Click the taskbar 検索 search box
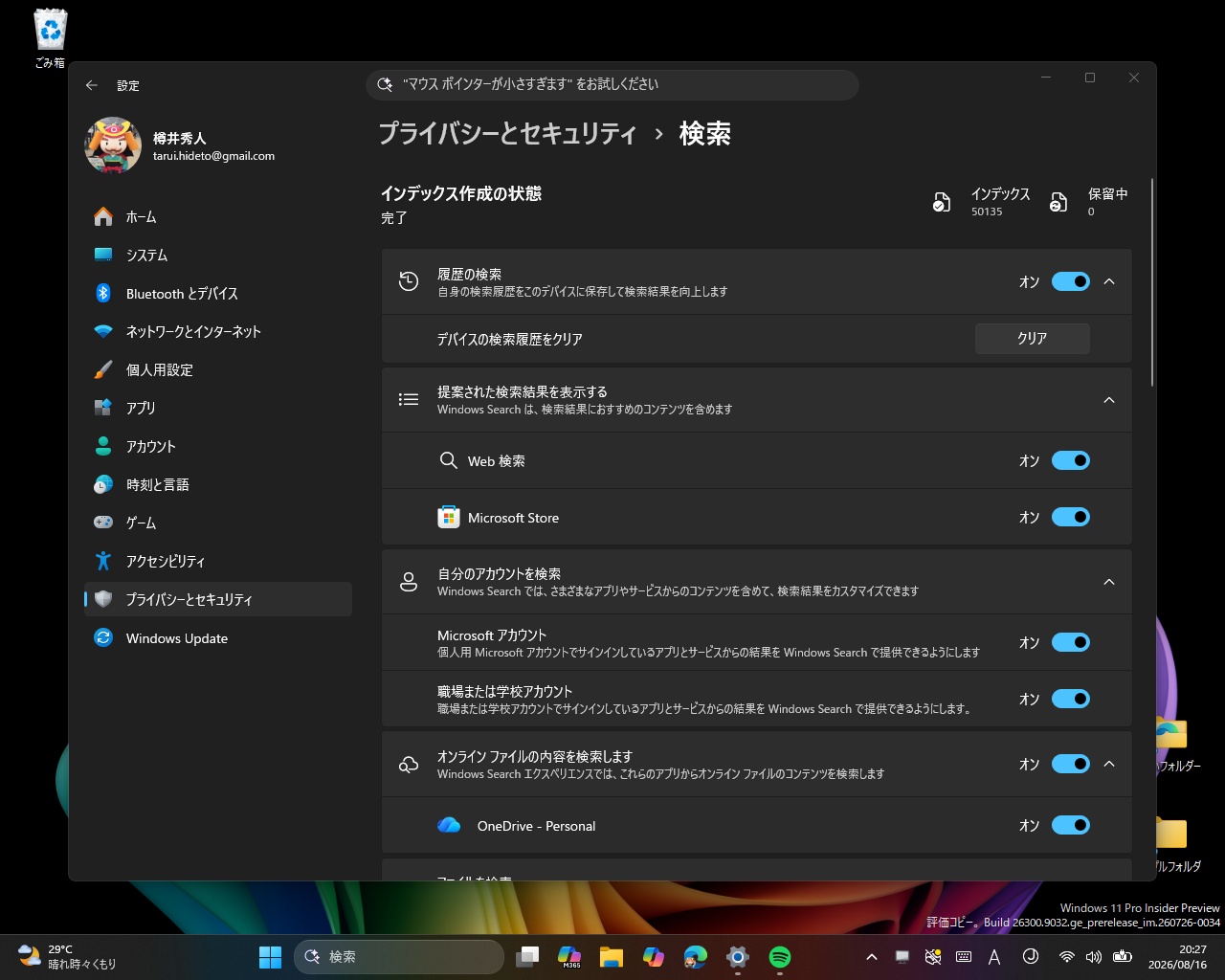This screenshot has width=1225, height=980. pyautogui.click(x=399, y=957)
